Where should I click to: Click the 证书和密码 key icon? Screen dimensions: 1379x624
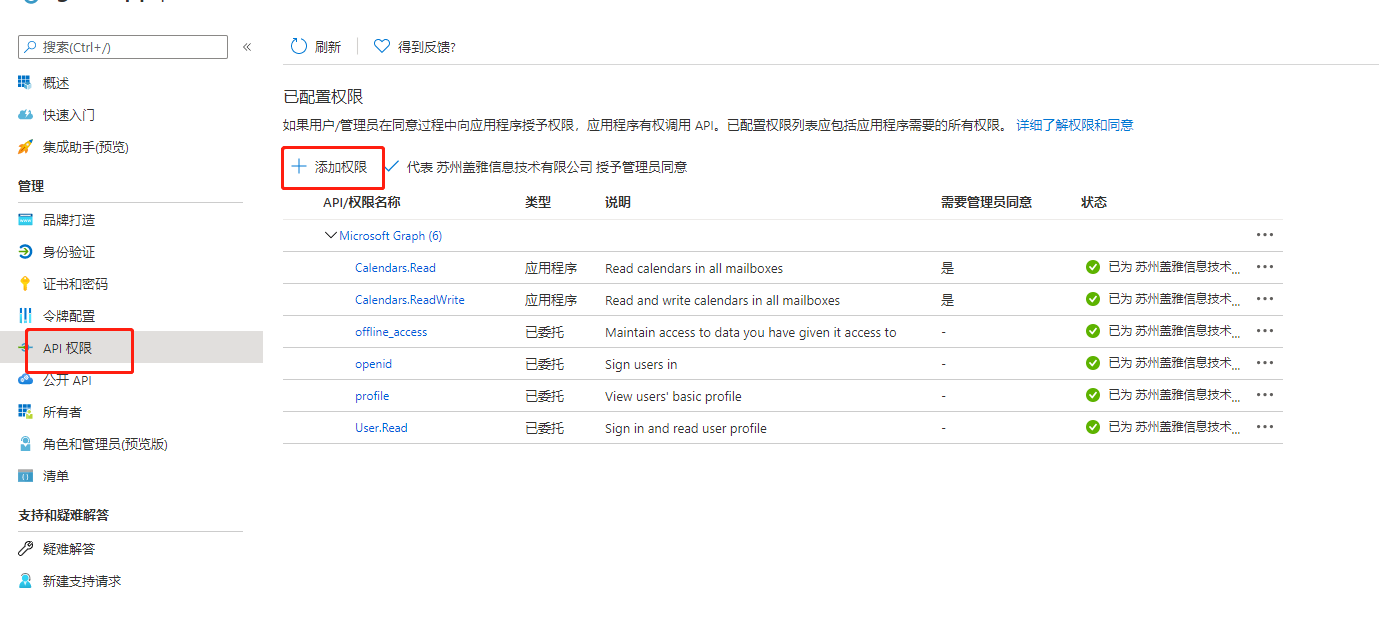coord(25,284)
